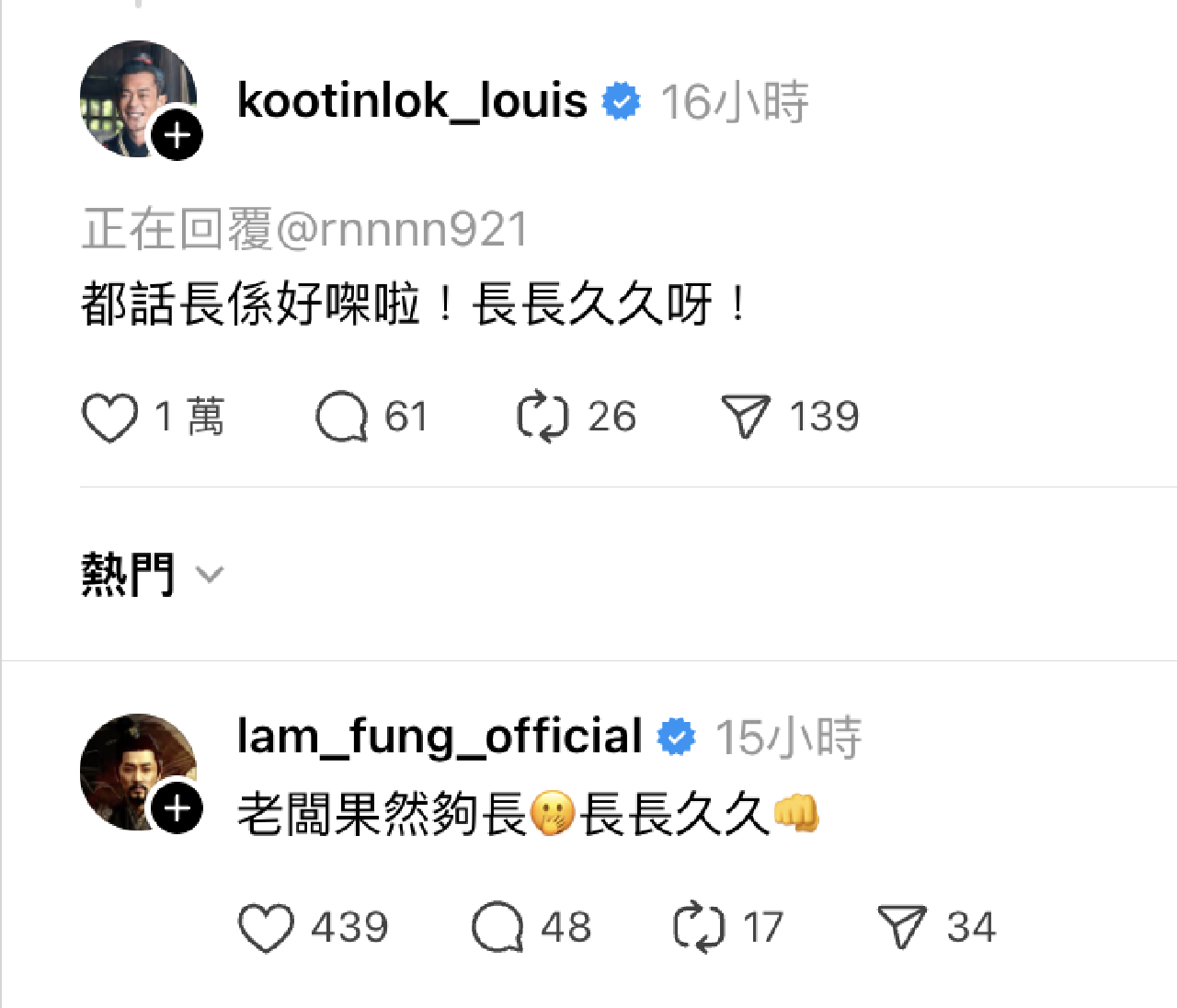Viewport: 1177px width, 1008px height.
Task: Open the comment text 老闆果然夠長
Action: (x=381, y=815)
